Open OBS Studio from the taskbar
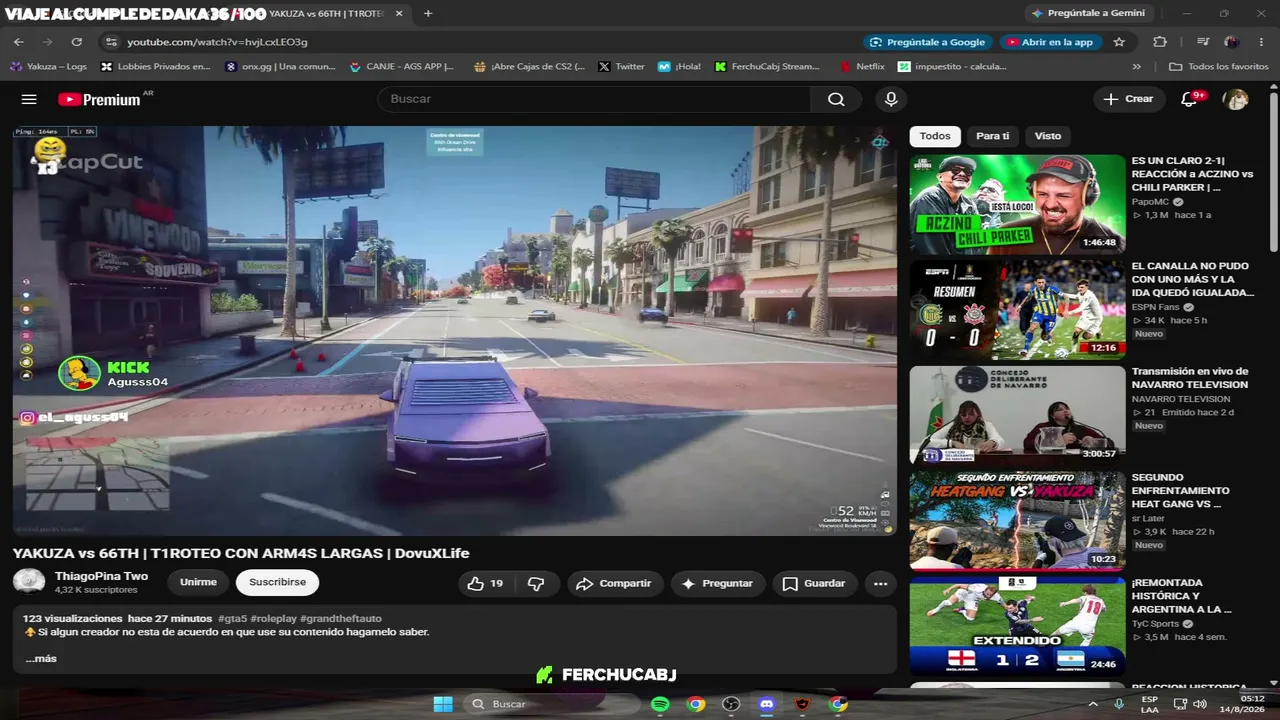Viewport: 1280px width, 720px height. 731,704
